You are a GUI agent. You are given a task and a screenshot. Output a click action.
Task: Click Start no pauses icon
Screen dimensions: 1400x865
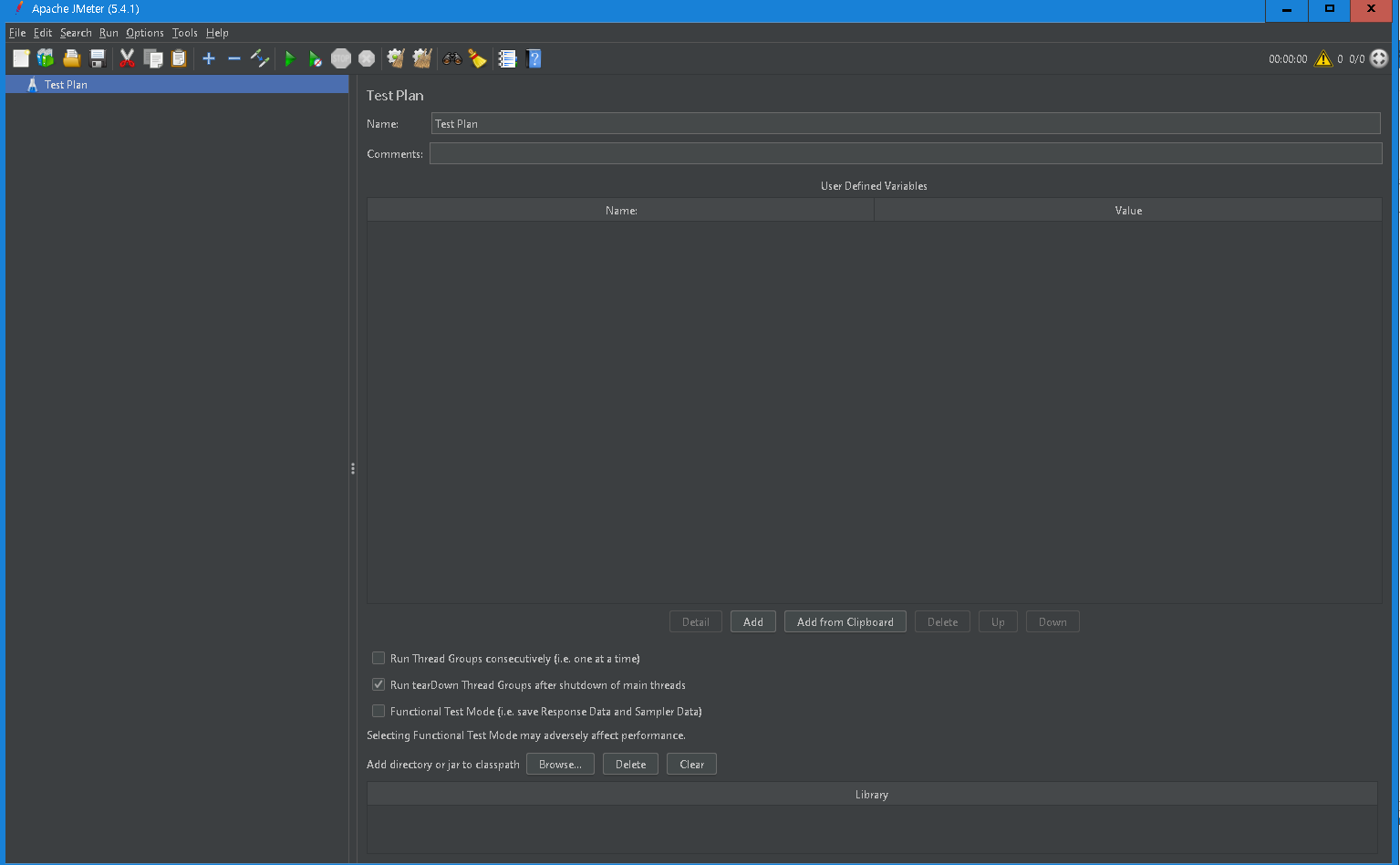[316, 58]
